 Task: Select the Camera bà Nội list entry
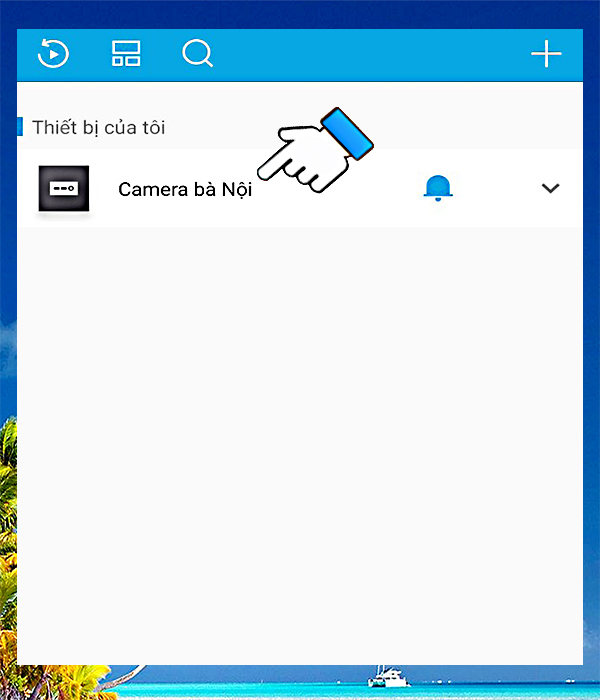300,188
